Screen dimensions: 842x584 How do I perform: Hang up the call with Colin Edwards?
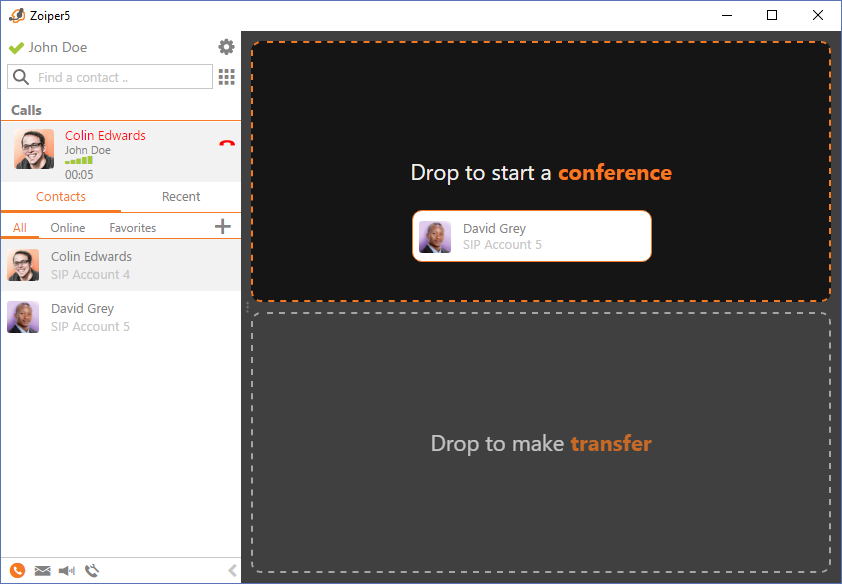tap(227, 144)
